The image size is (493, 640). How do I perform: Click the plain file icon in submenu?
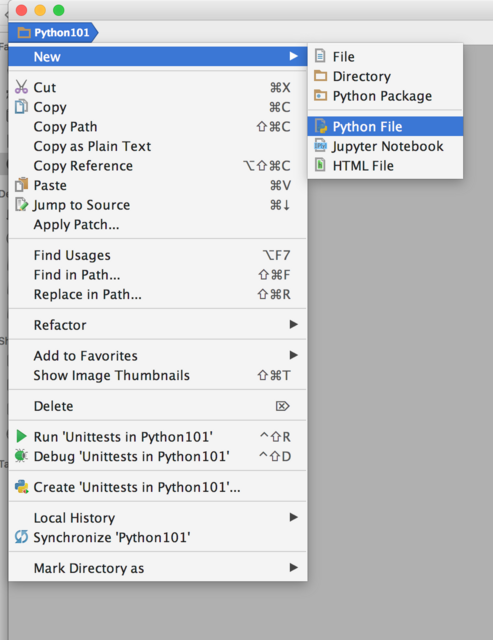[x=320, y=56]
